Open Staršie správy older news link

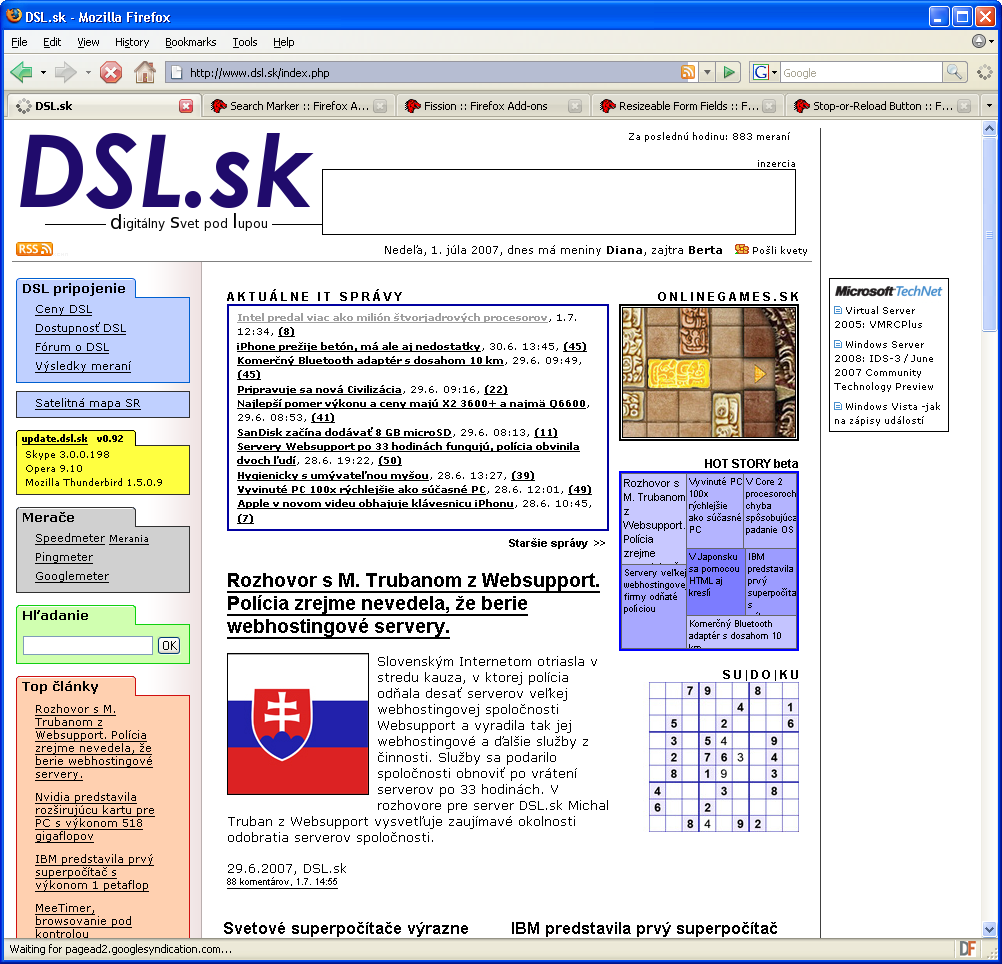click(x=556, y=543)
